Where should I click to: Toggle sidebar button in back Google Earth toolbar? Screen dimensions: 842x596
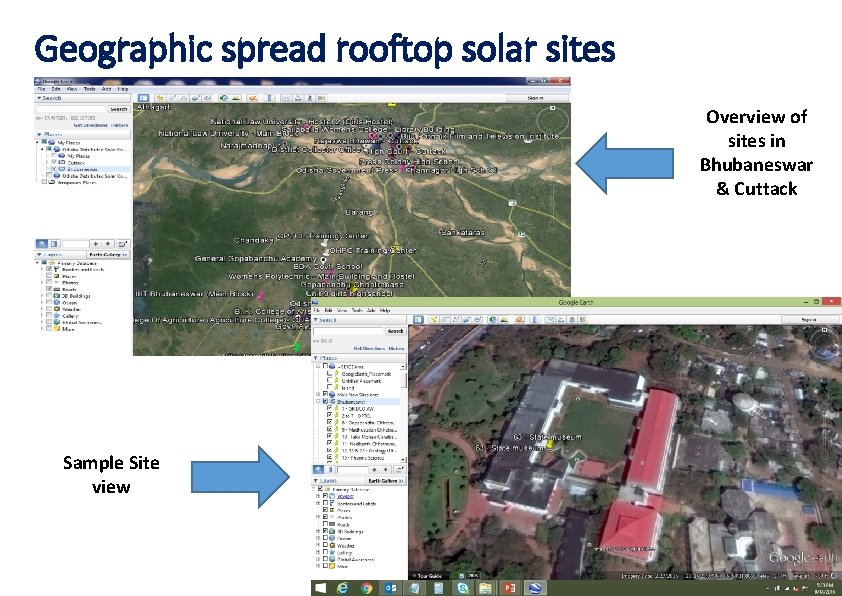[x=143, y=98]
